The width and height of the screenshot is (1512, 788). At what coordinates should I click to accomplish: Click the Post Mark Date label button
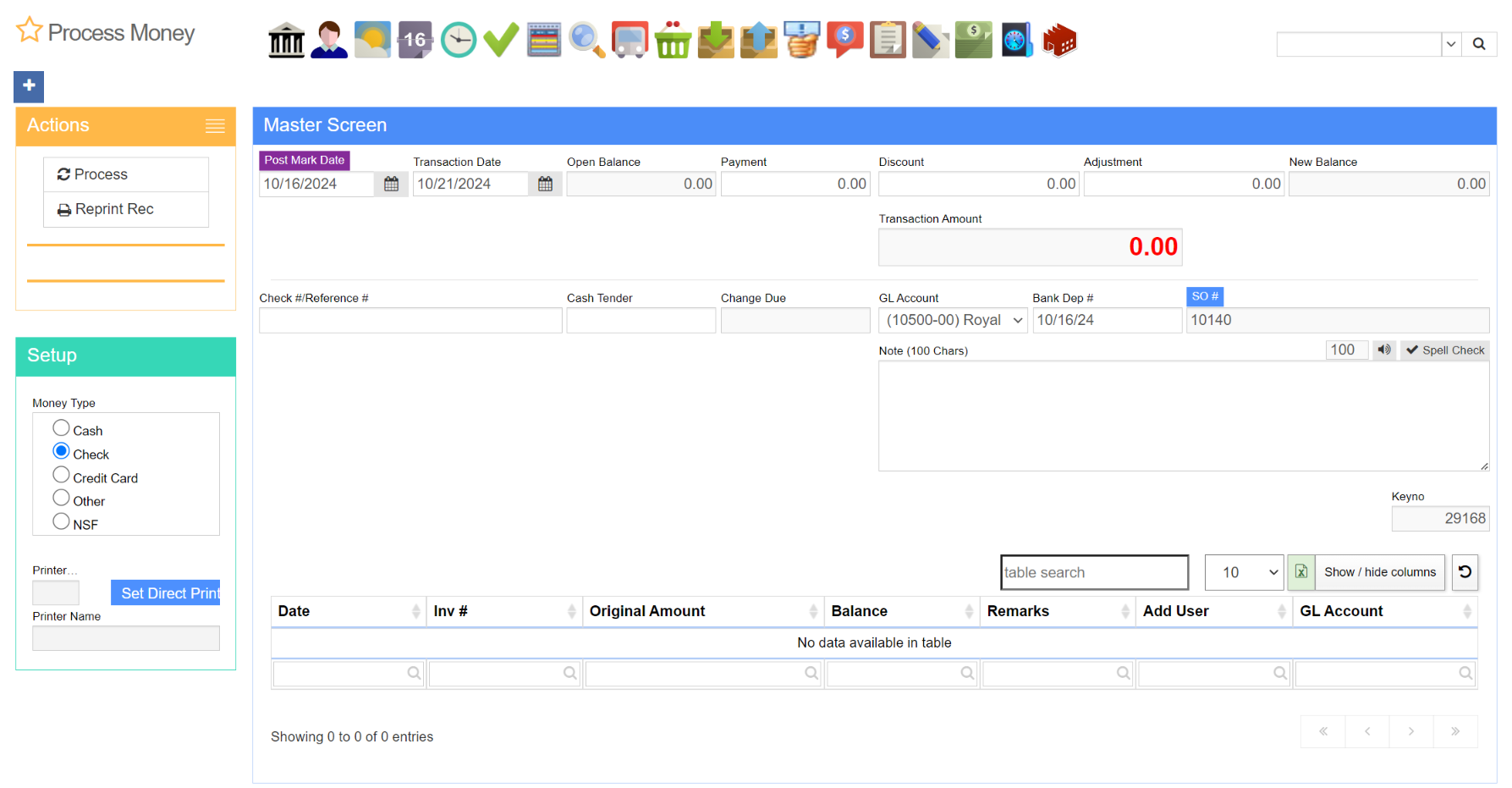point(305,160)
